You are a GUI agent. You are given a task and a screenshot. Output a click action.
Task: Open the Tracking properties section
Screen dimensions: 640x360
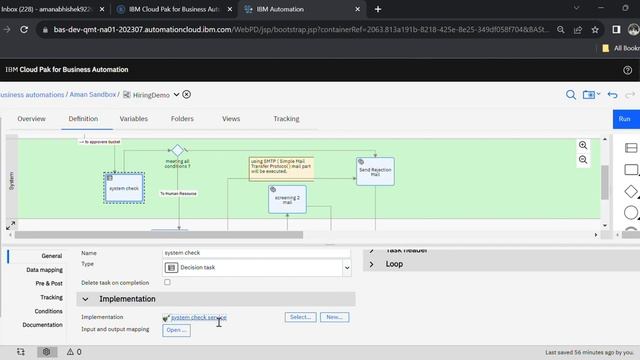[x=51, y=297]
